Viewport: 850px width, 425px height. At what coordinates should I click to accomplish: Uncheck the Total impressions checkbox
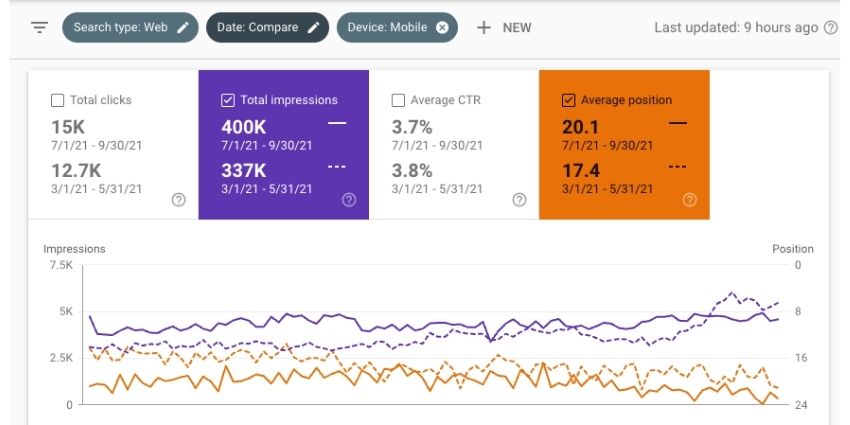(x=228, y=100)
